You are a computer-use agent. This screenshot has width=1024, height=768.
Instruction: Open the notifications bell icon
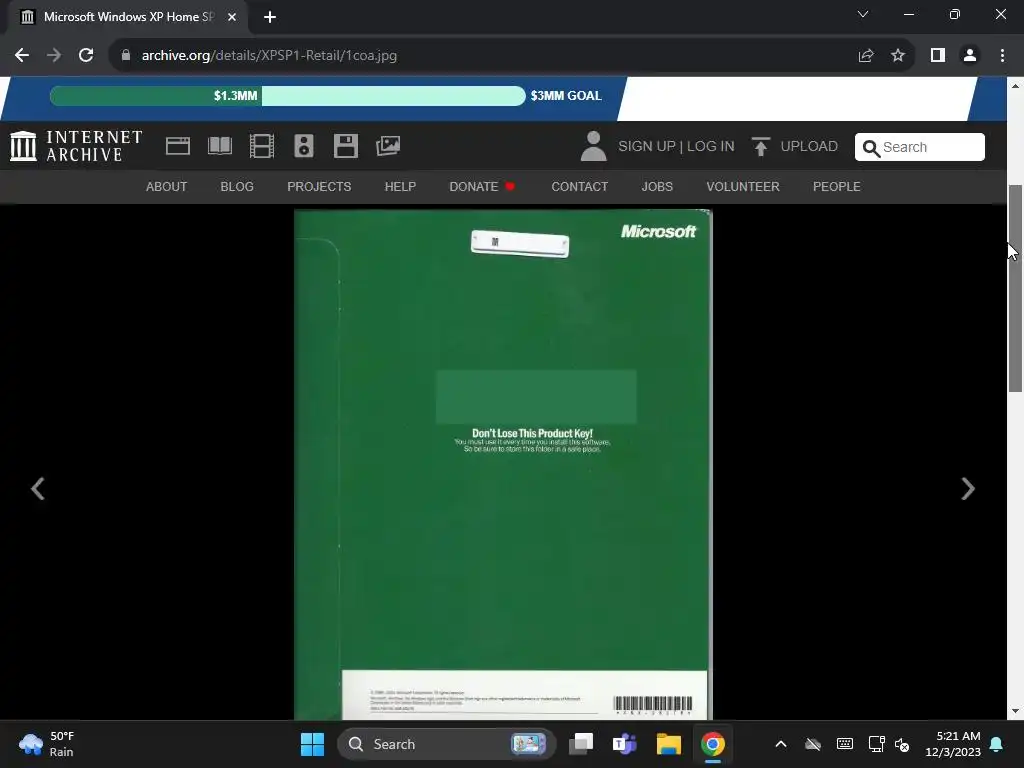tap(997, 744)
